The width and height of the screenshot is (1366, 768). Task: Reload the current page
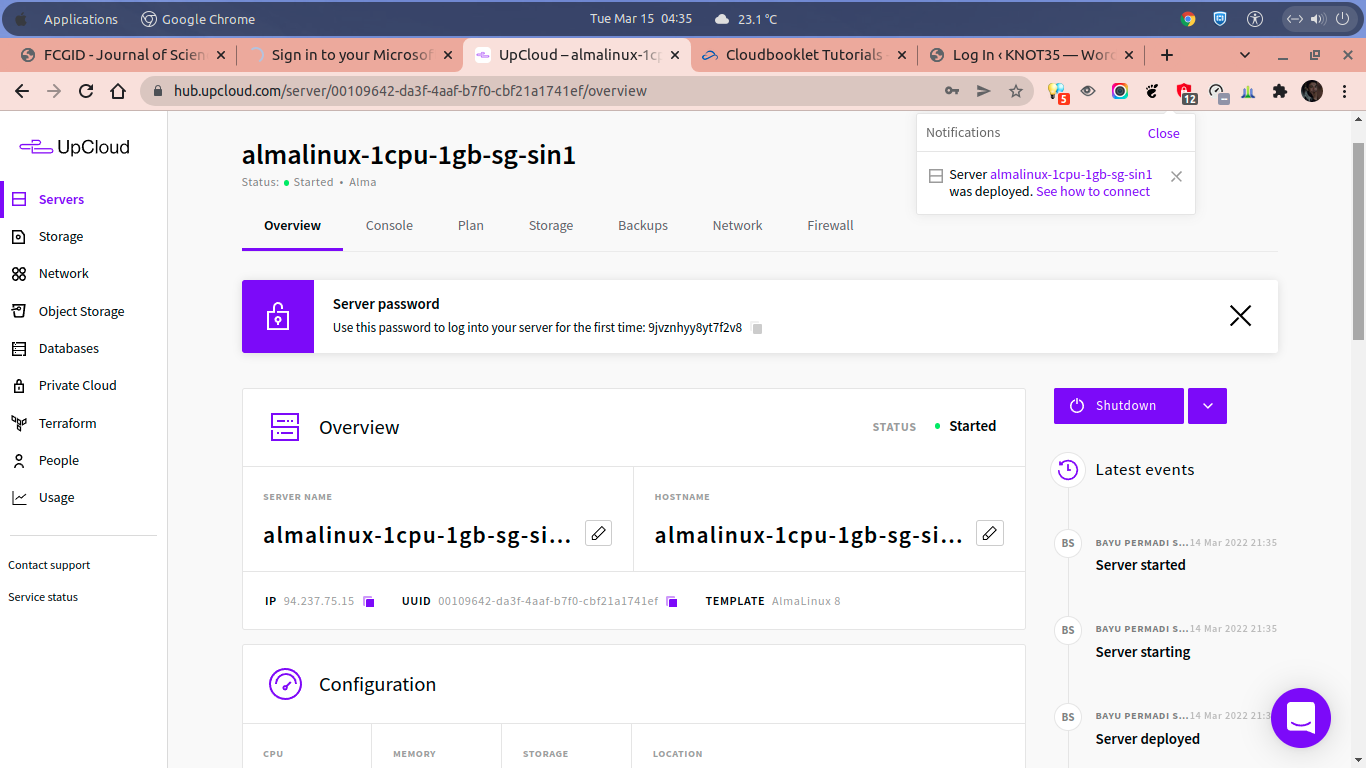[86, 91]
